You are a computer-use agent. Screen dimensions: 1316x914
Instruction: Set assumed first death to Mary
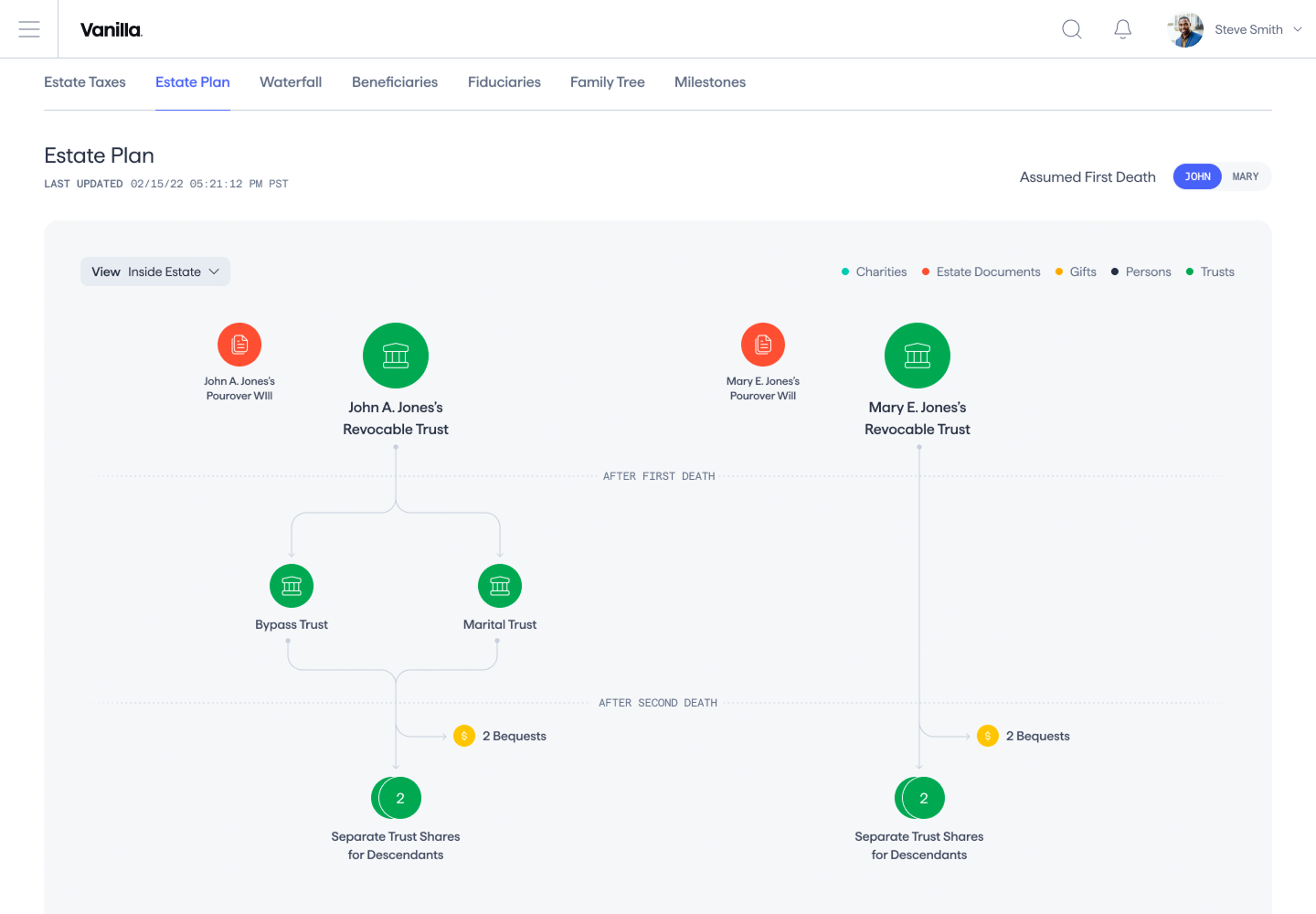tap(1245, 176)
